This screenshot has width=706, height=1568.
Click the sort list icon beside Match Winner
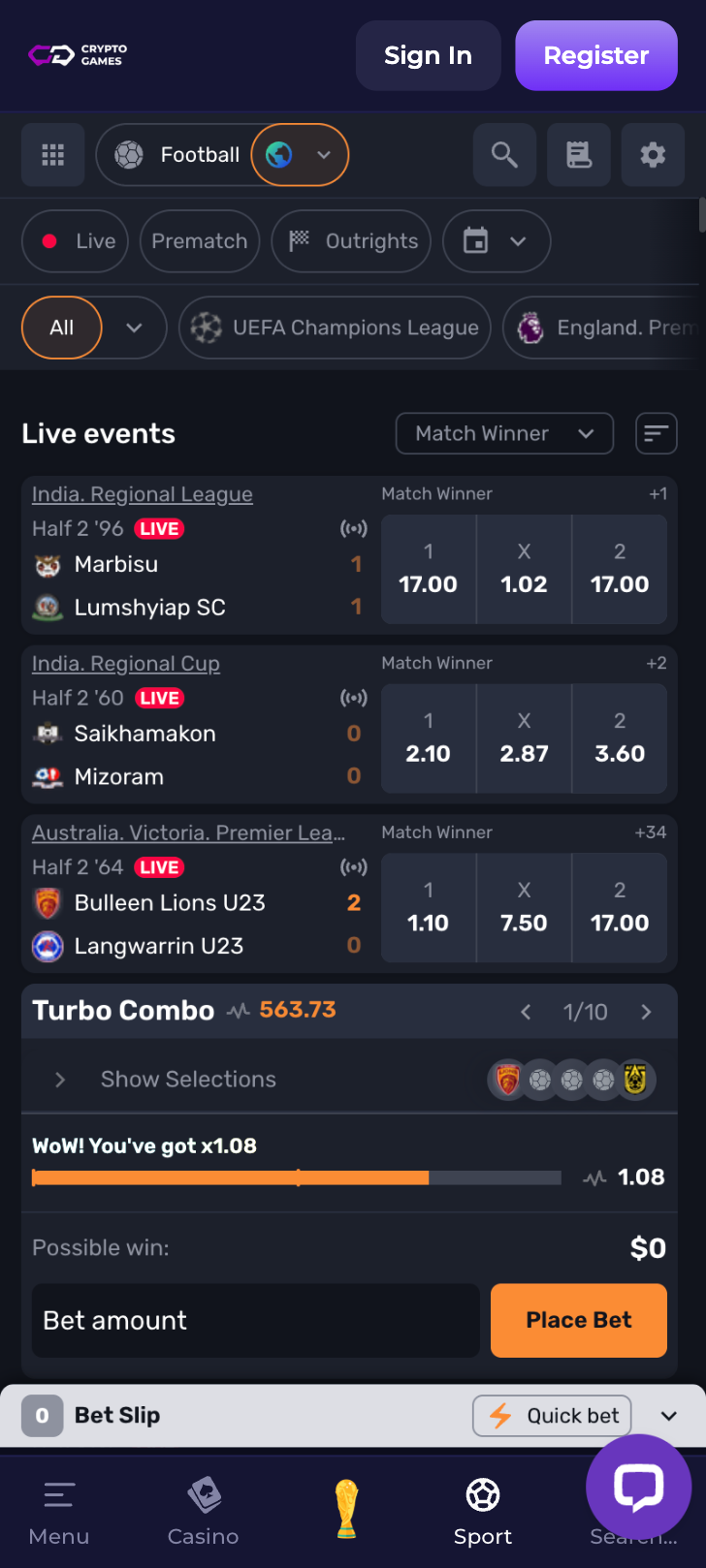pyautogui.click(x=657, y=433)
